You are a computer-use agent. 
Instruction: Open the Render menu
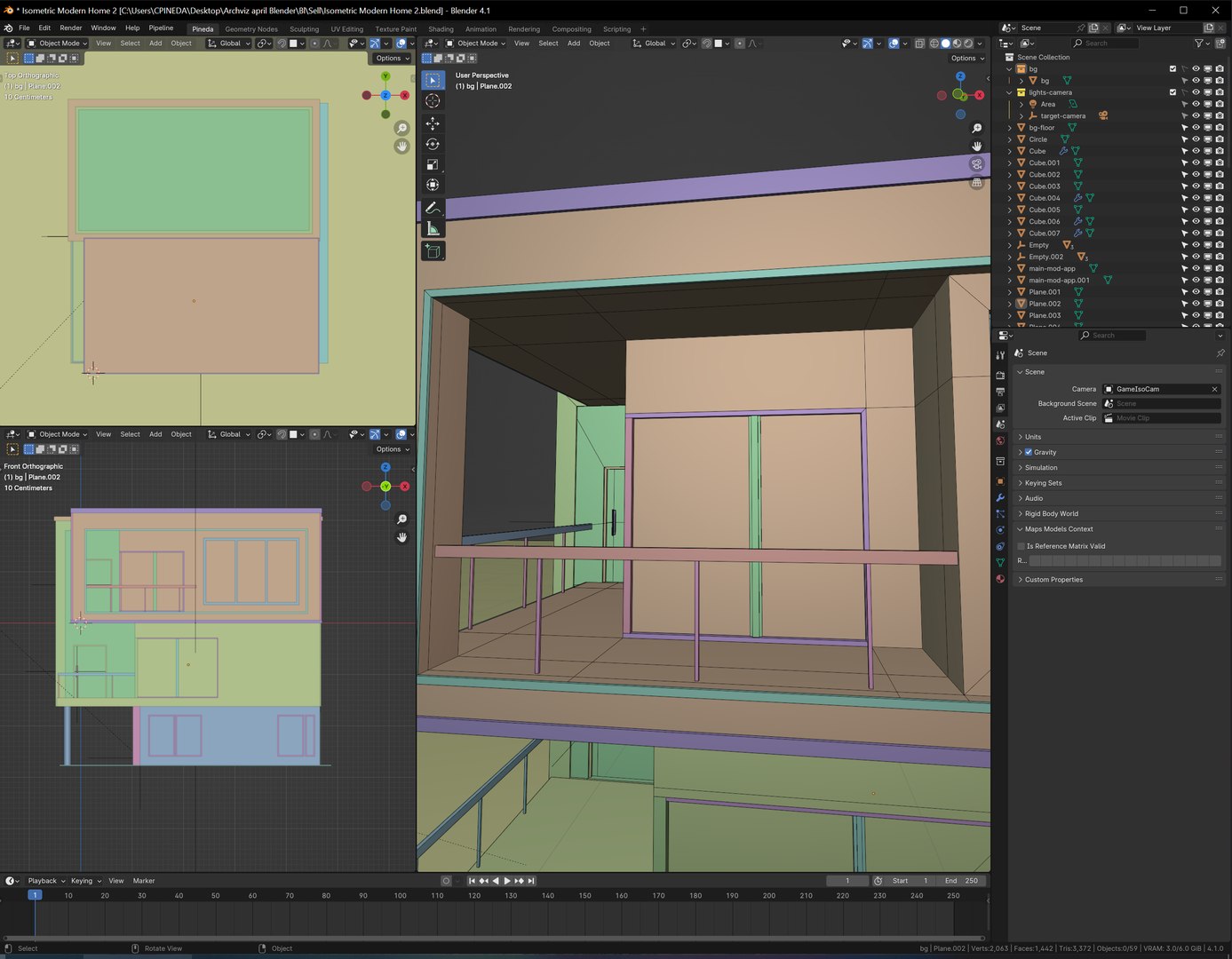(70, 28)
